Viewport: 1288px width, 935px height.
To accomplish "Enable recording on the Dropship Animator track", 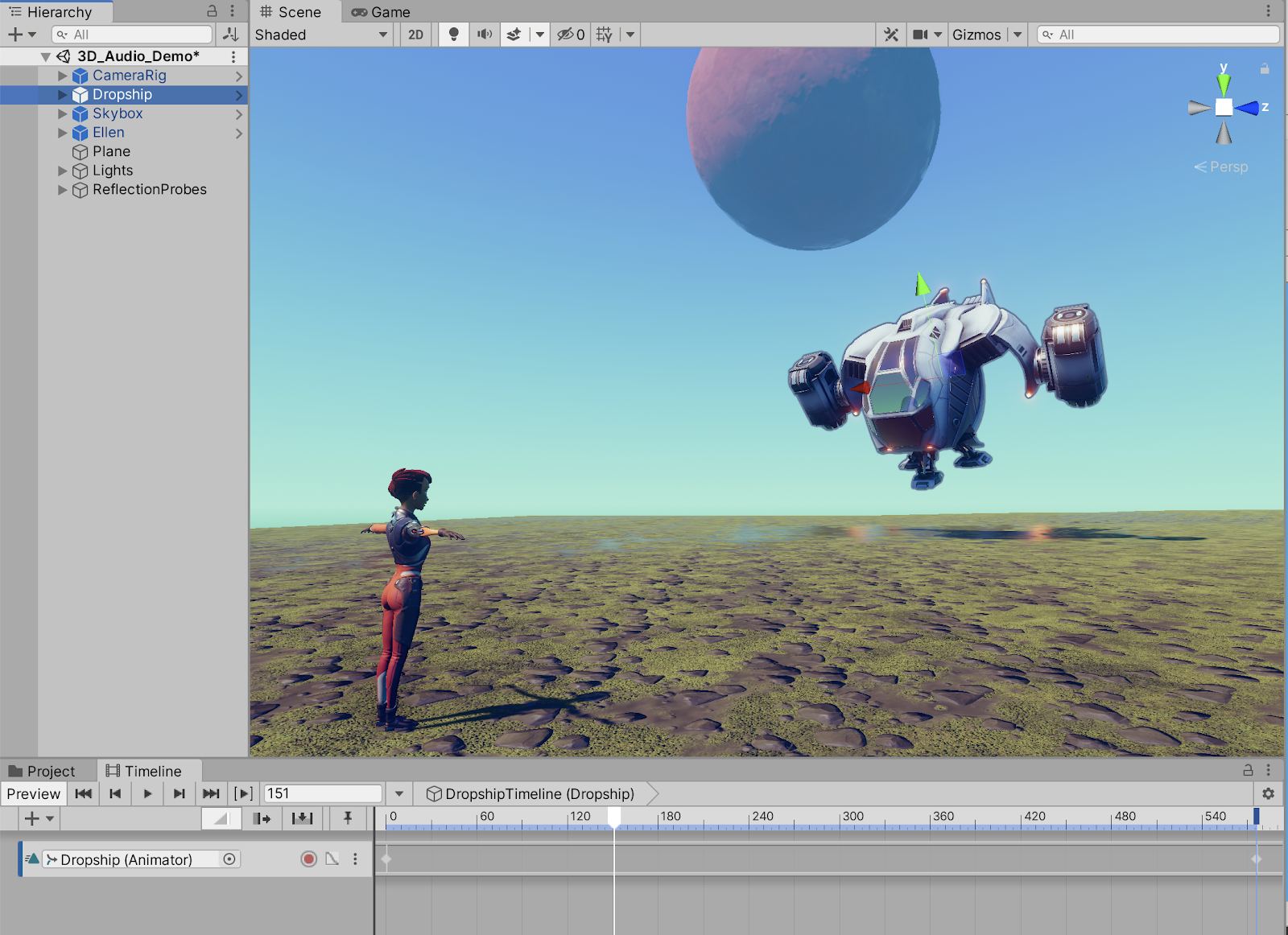I will click(308, 859).
